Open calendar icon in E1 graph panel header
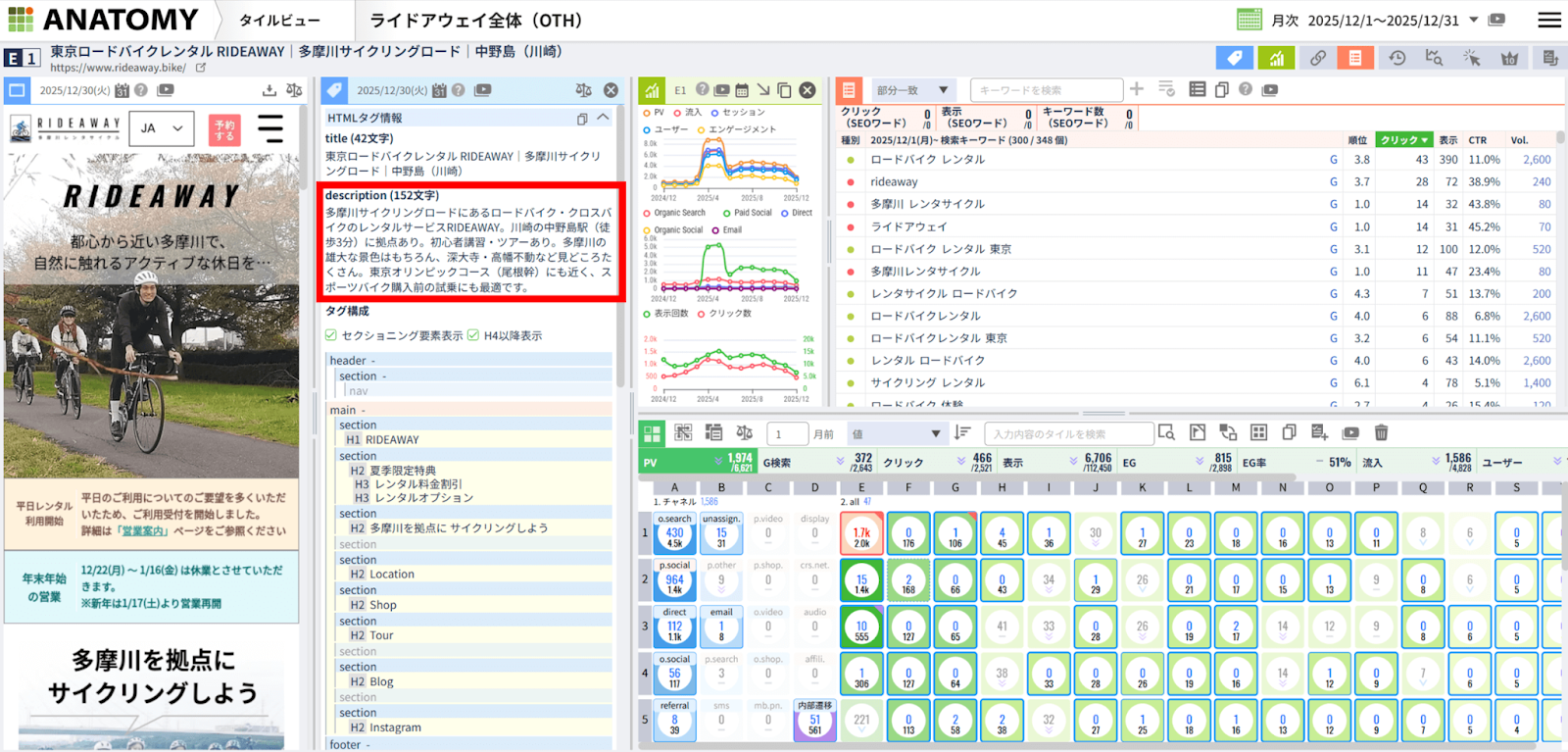This screenshot has height=752, width=1568. coord(742,90)
